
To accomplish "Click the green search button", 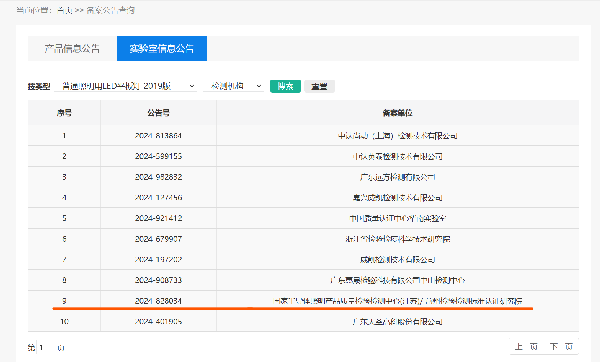I will point(285,86).
